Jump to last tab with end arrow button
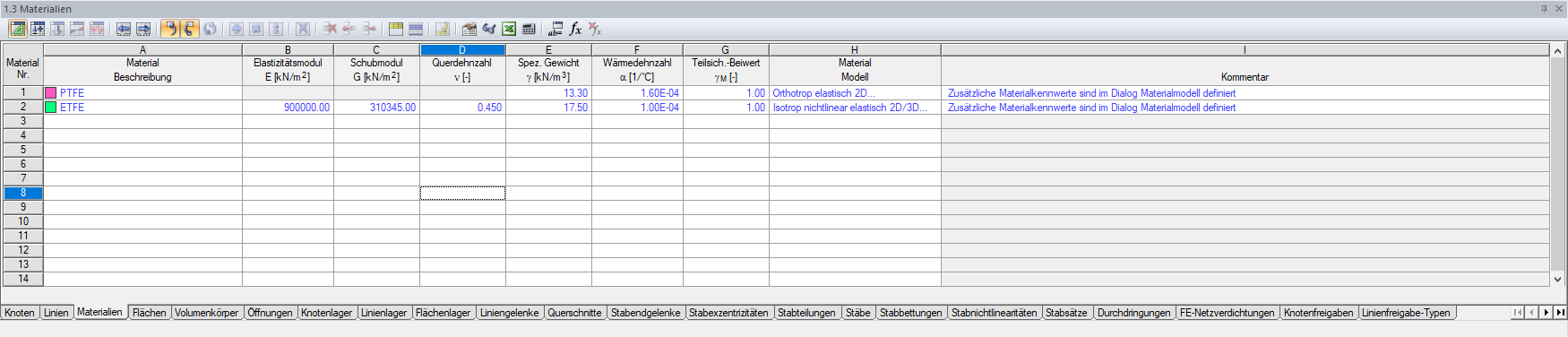1568x337 pixels. pos(1560,313)
